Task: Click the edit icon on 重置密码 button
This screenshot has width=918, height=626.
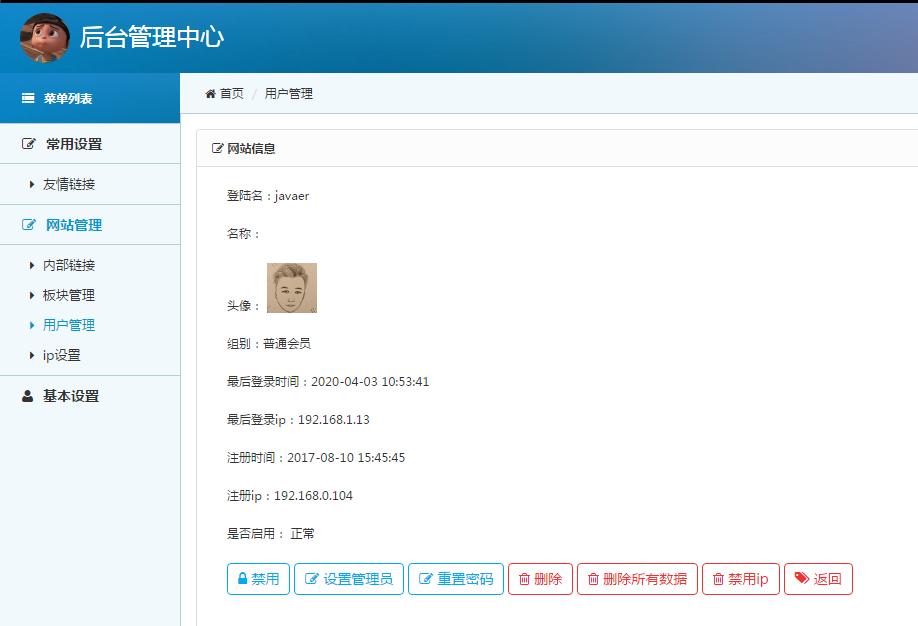Action: (422, 578)
